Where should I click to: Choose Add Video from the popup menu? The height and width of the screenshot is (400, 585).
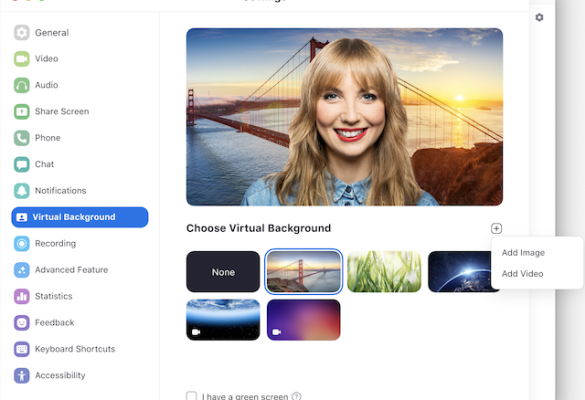point(522,274)
